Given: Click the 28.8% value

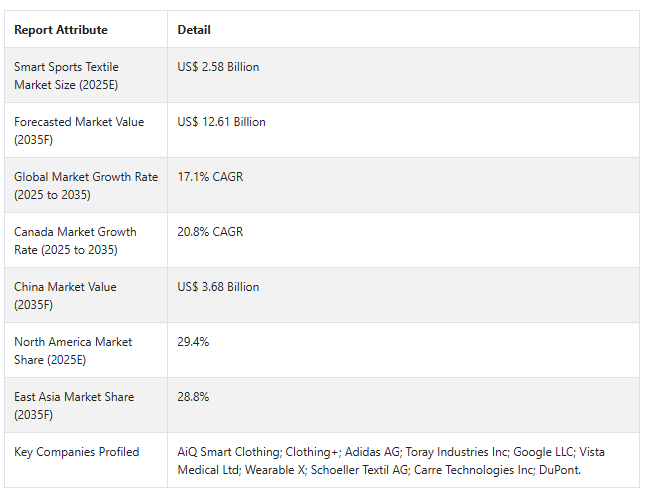Looking at the screenshot, I should click(193, 397).
